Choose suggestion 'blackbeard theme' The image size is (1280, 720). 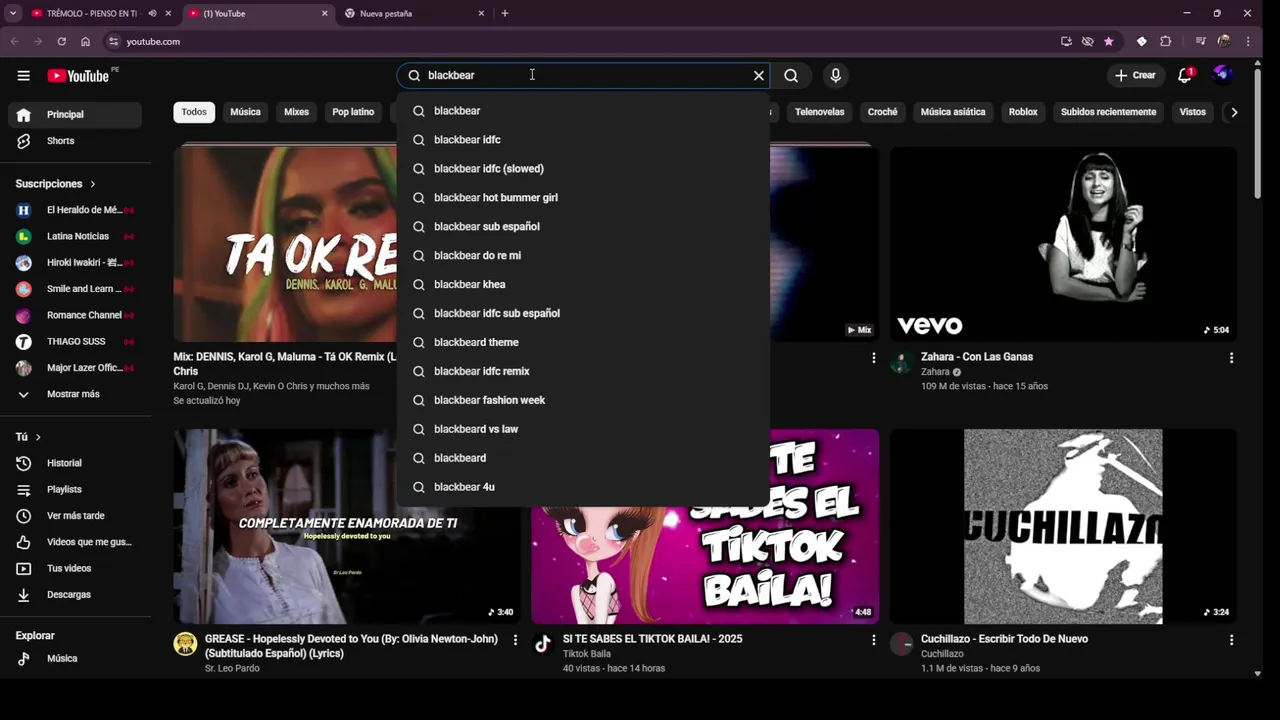583,342
